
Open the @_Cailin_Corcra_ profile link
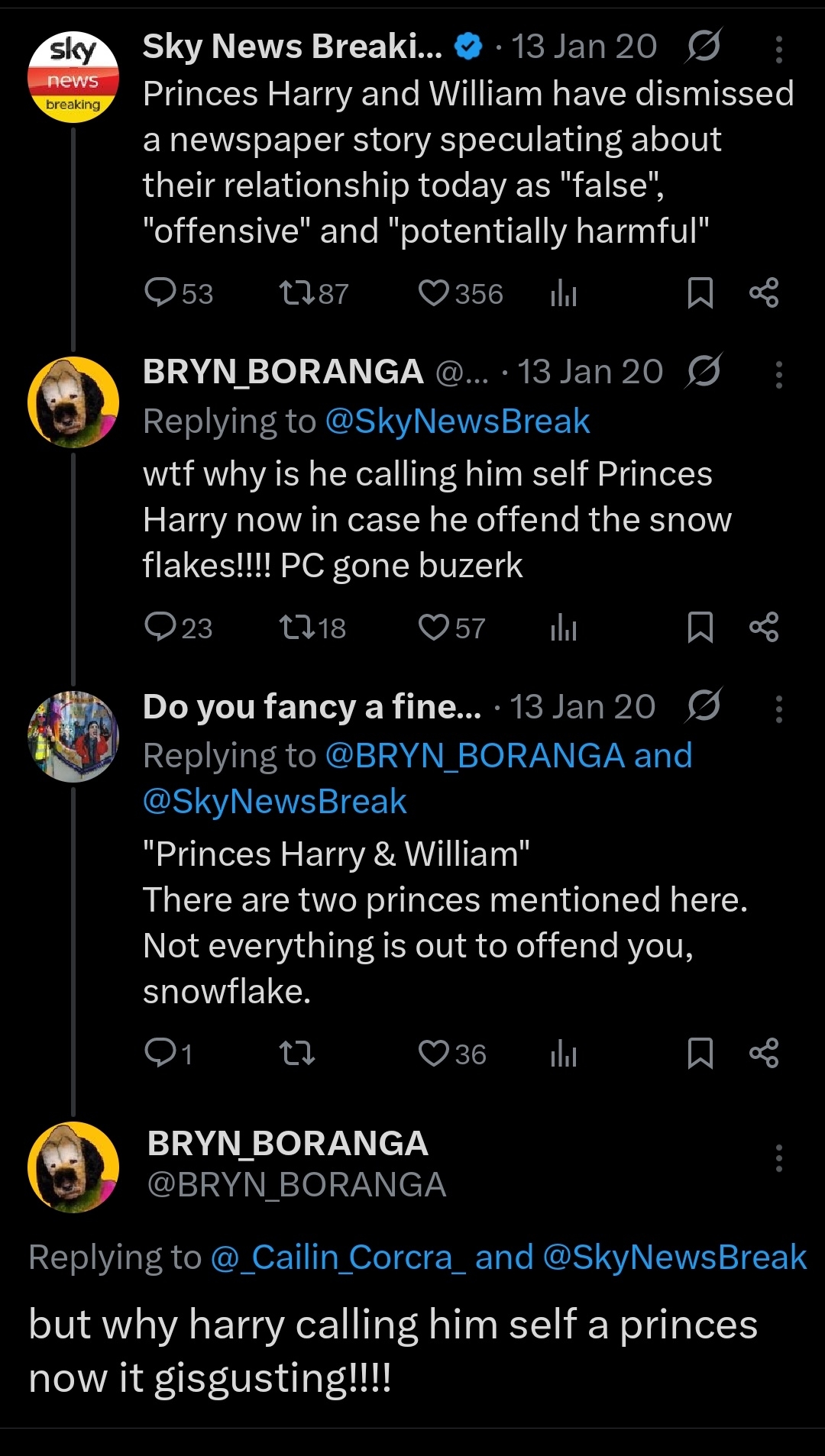(x=338, y=1257)
